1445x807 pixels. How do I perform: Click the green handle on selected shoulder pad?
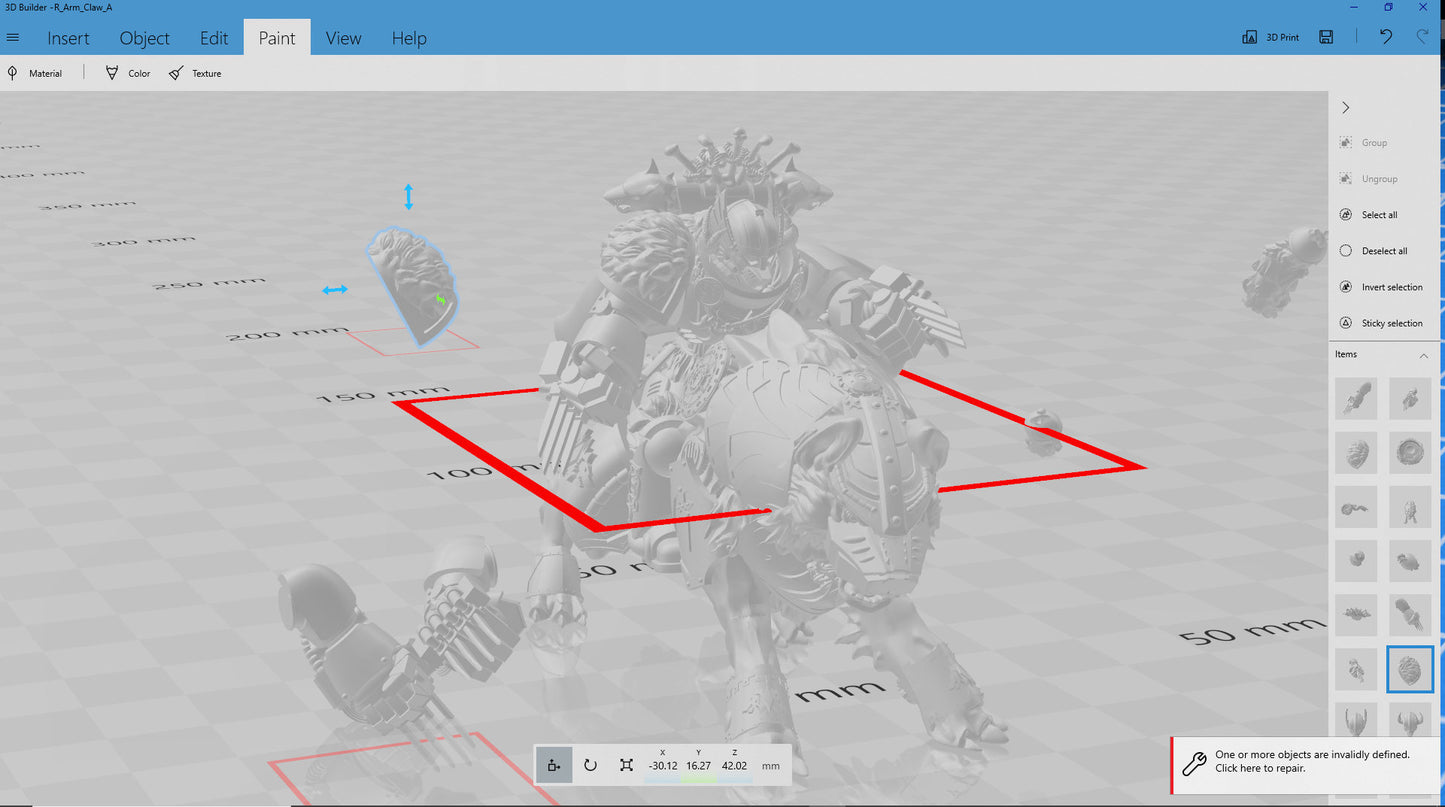click(440, 298)
